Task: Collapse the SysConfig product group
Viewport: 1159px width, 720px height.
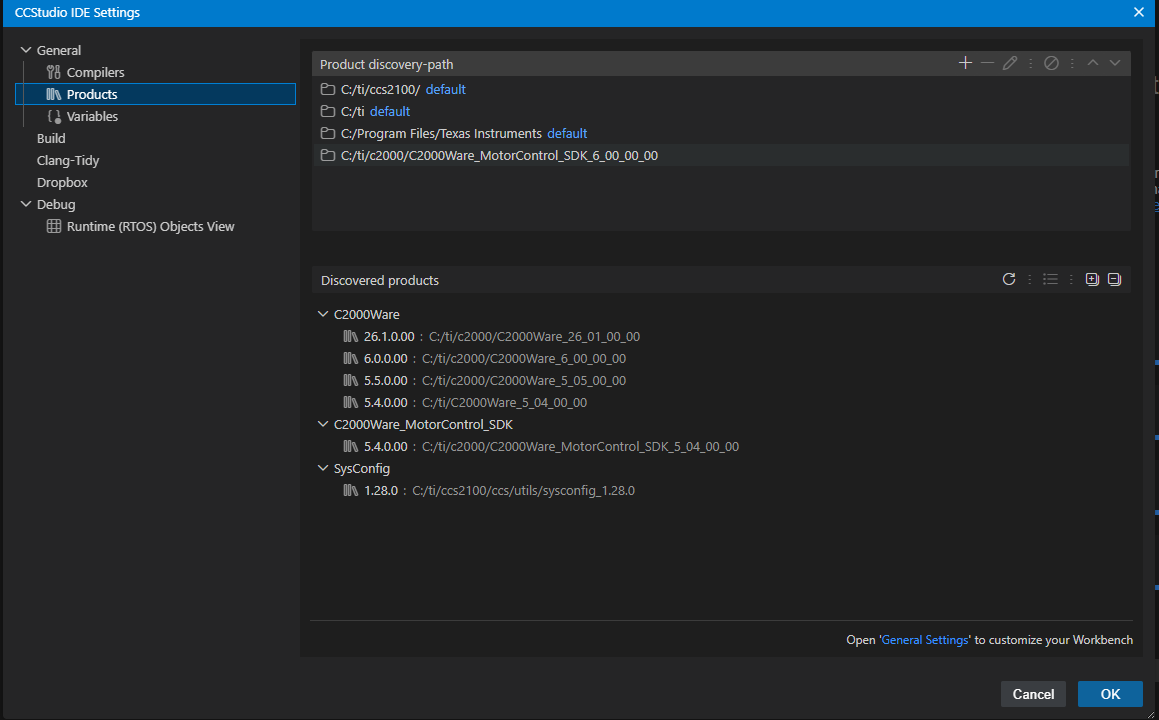Action: click(x=323, y=469)
